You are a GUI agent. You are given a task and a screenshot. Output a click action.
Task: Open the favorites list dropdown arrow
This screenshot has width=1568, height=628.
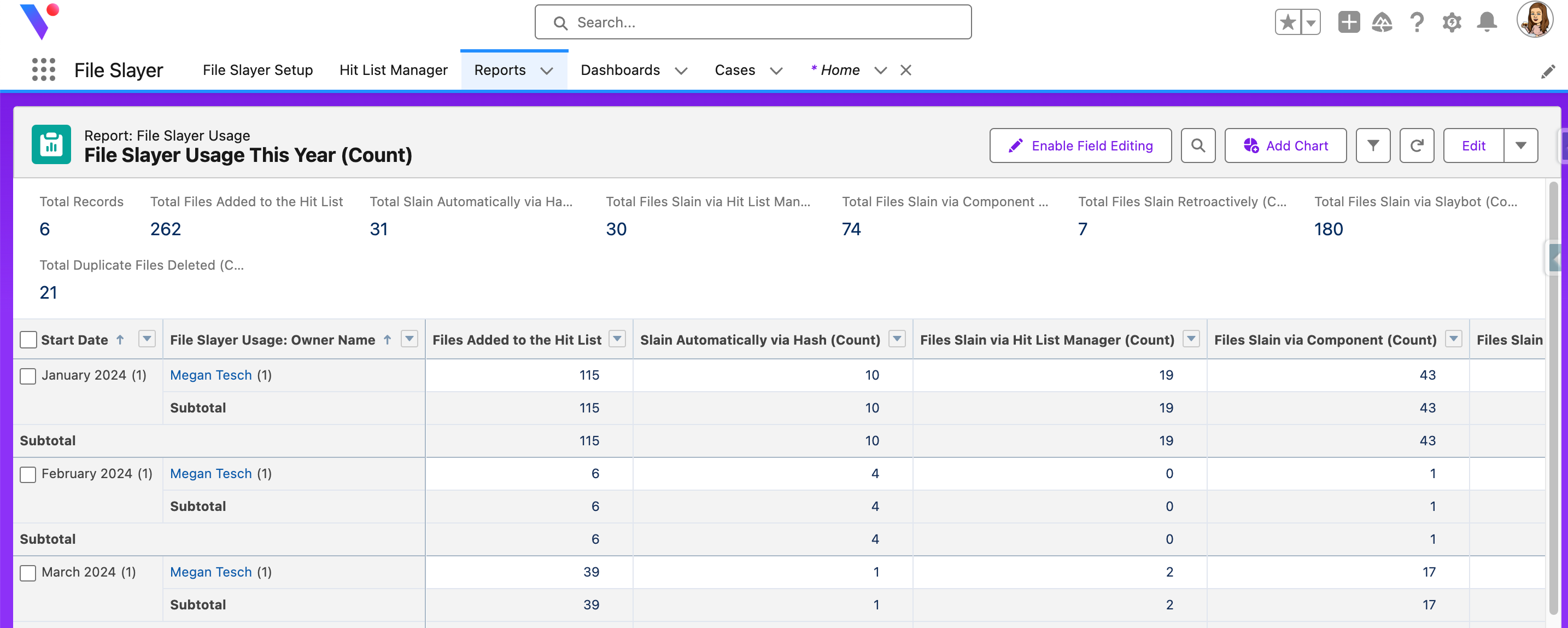1310,22
